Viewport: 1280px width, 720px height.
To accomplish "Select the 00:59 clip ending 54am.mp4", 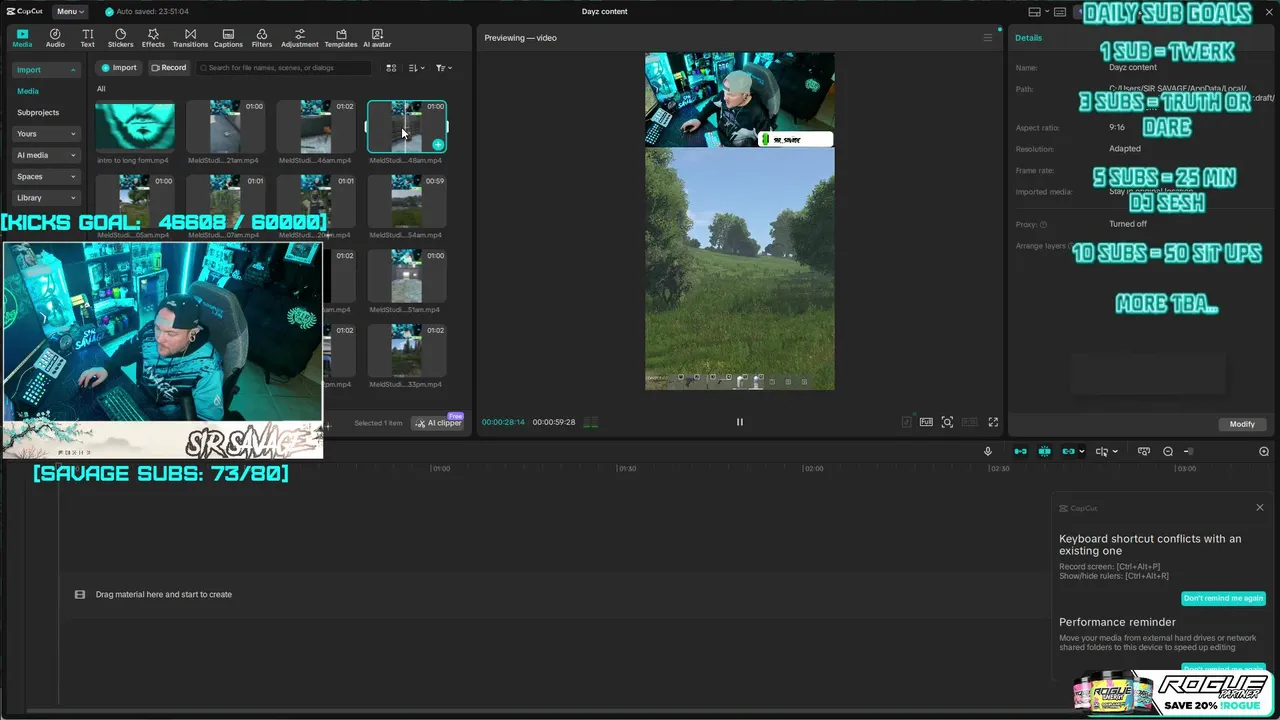I will click(406, 201).
